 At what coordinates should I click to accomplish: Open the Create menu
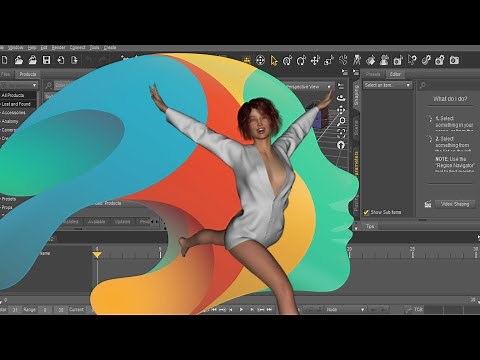tap(110, 48)
